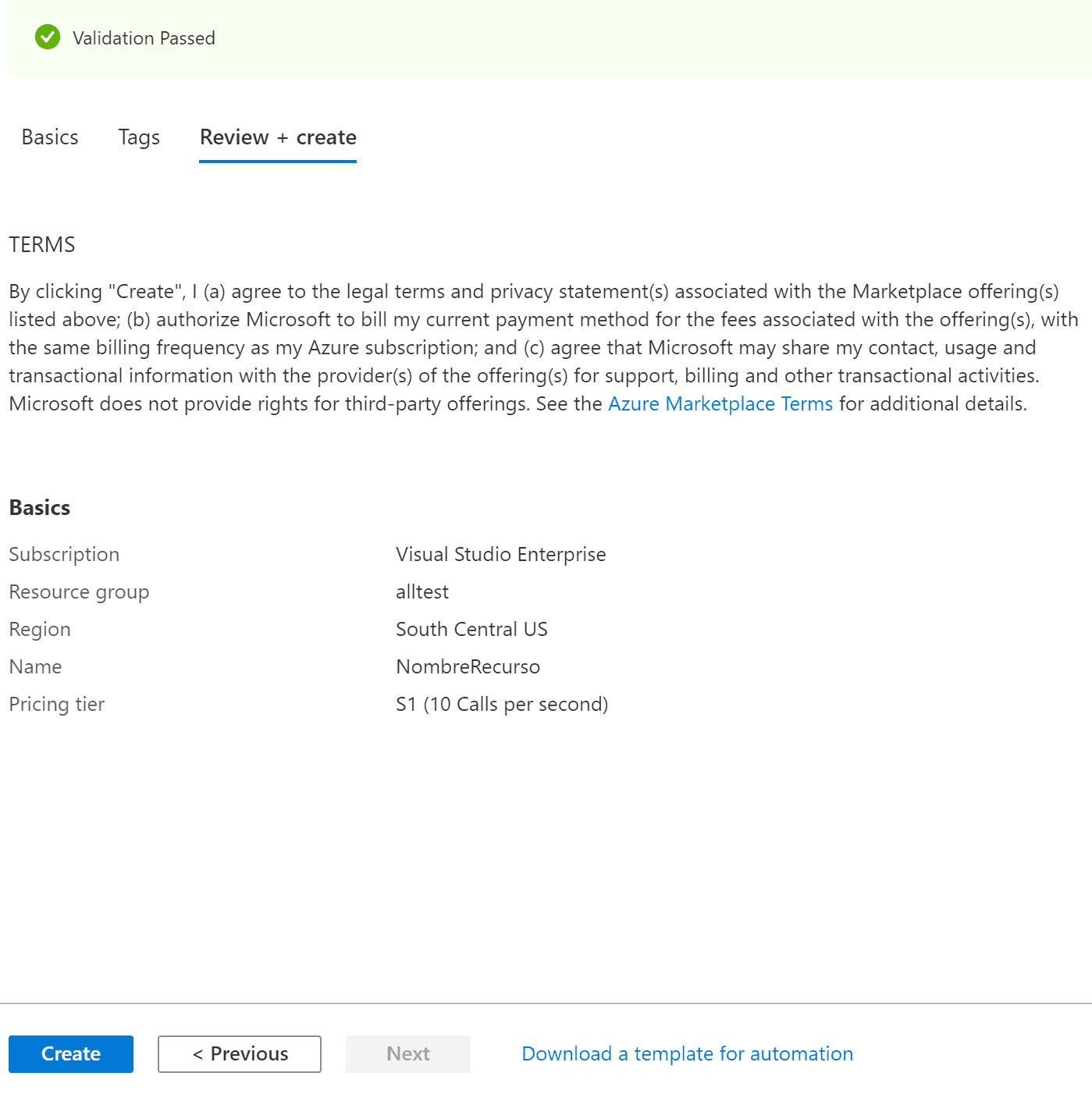
Task: Open the Azure Marketplace Terms link
Action: point(720,403)
